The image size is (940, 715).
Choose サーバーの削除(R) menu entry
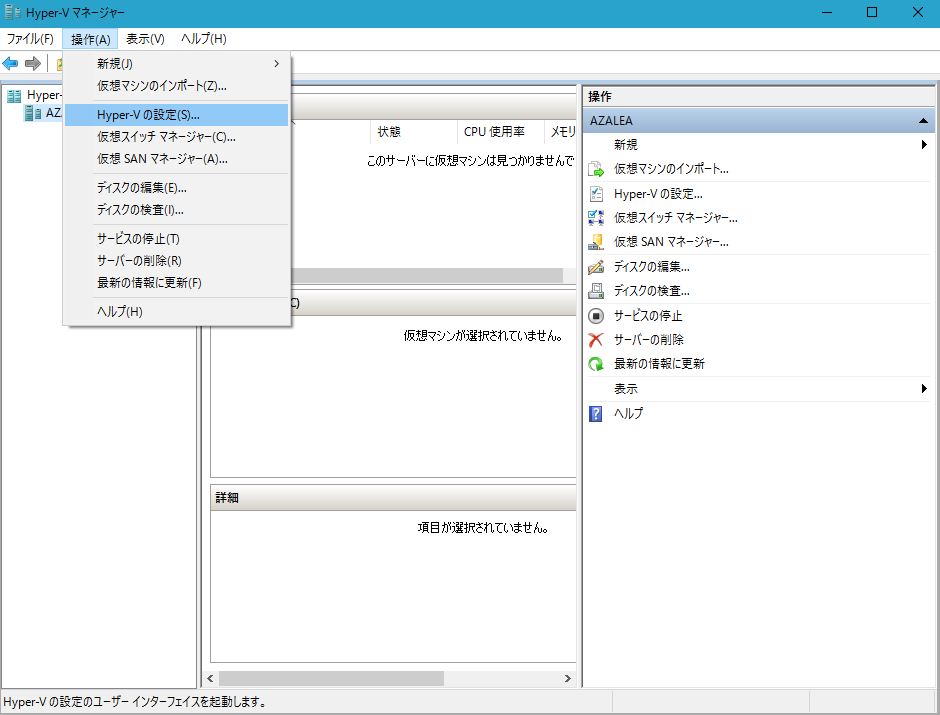(176, 261)
